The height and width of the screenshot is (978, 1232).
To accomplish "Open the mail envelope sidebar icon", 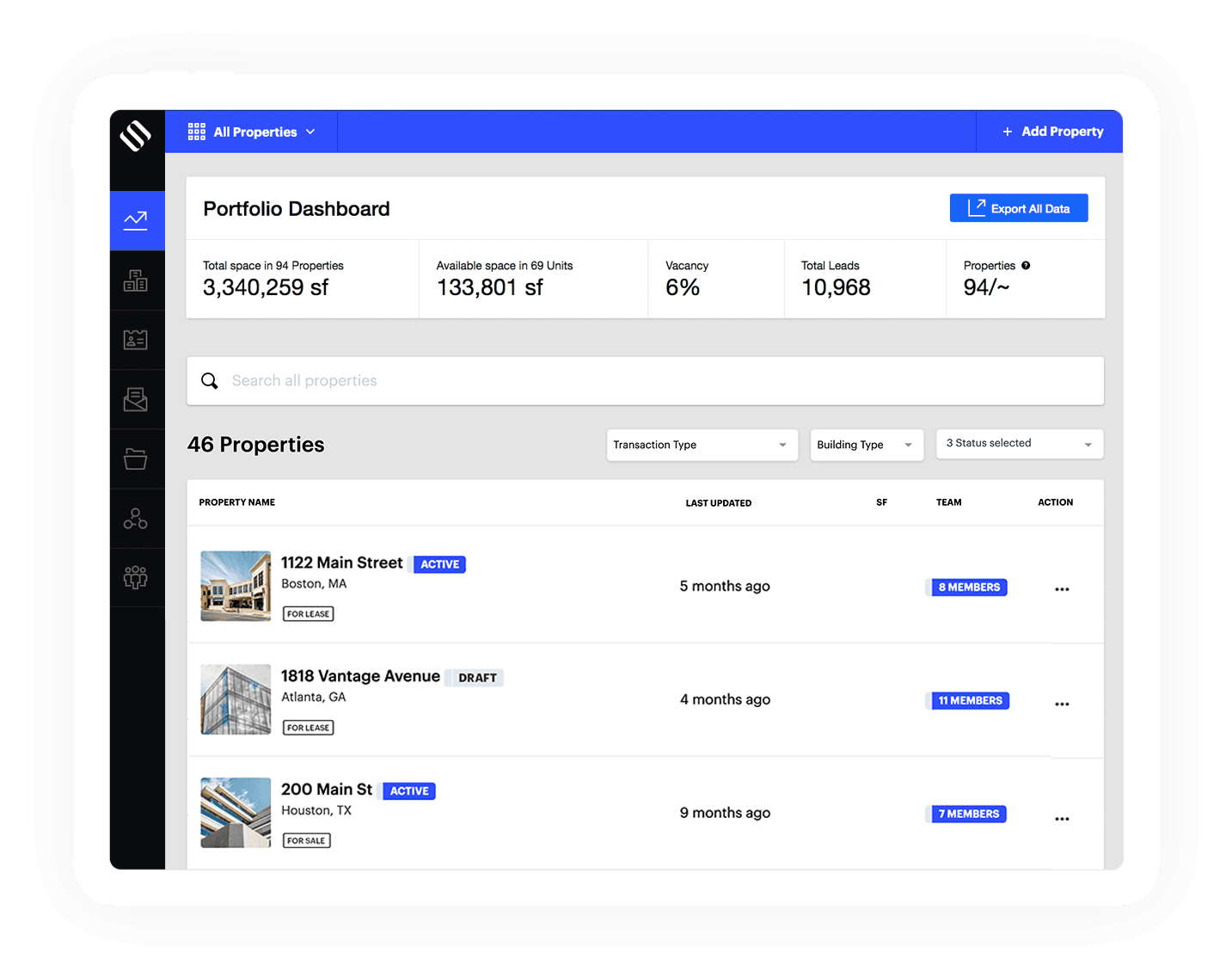I will pyautogui.click(x=136, y=399).
